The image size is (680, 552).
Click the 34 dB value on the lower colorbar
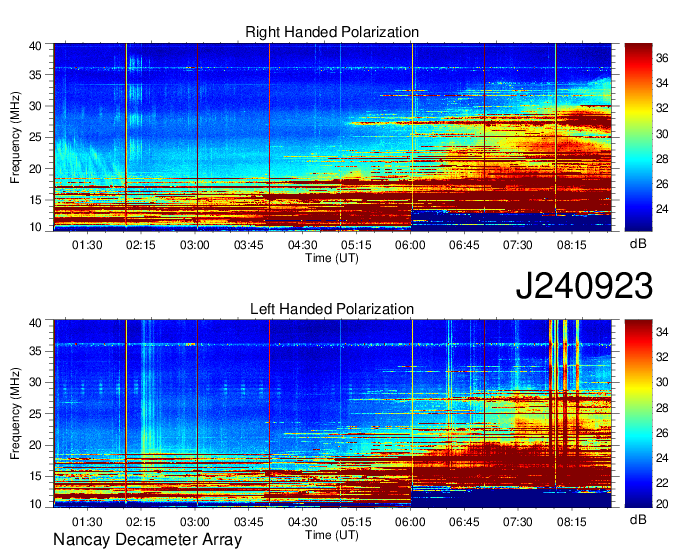point(662,332)
